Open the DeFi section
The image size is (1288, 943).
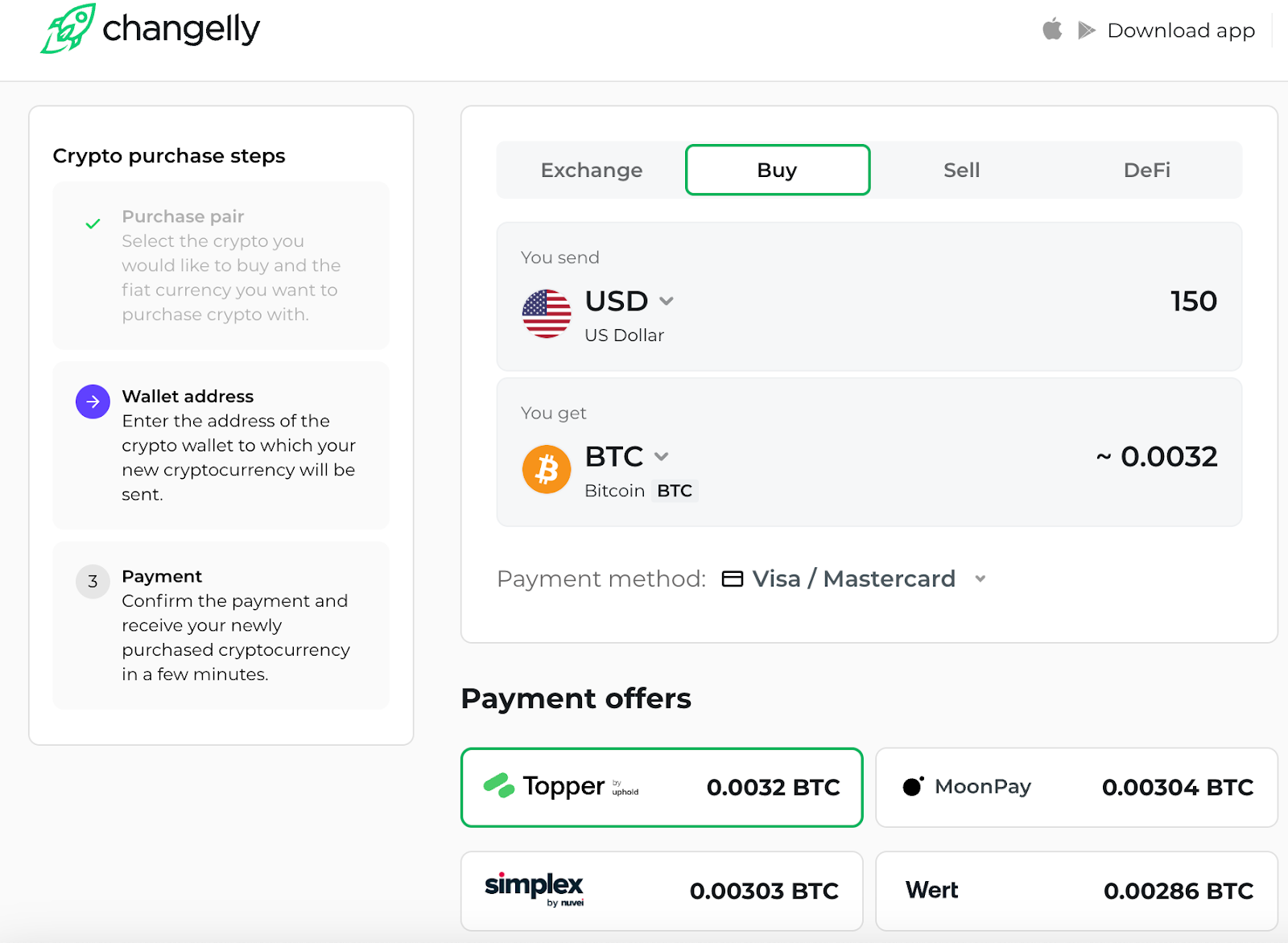click(x=1146, y=170)
